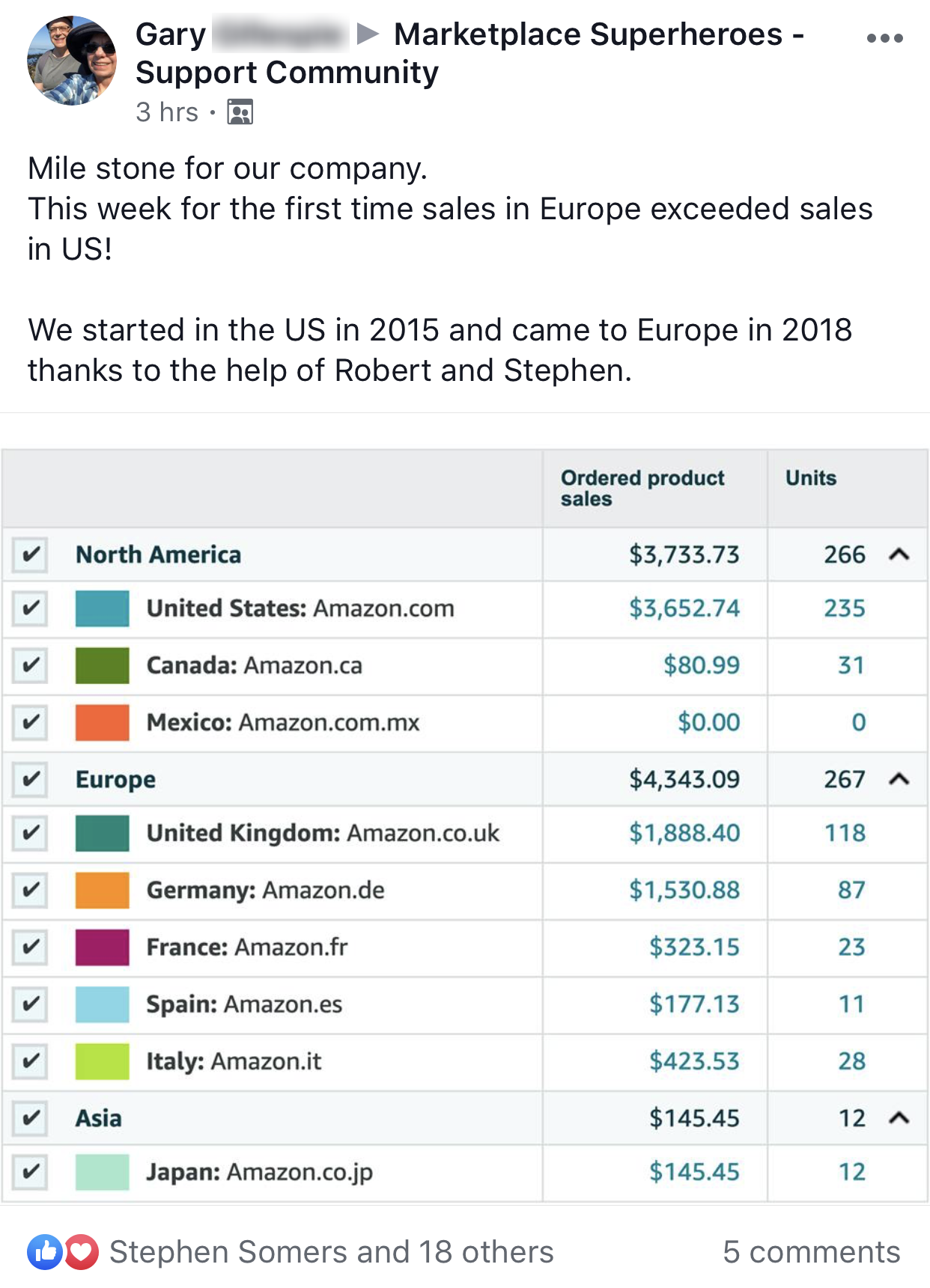Click the Mexico orange-red color swatch
Viewport: 930px width, 1288px height.
102,722
